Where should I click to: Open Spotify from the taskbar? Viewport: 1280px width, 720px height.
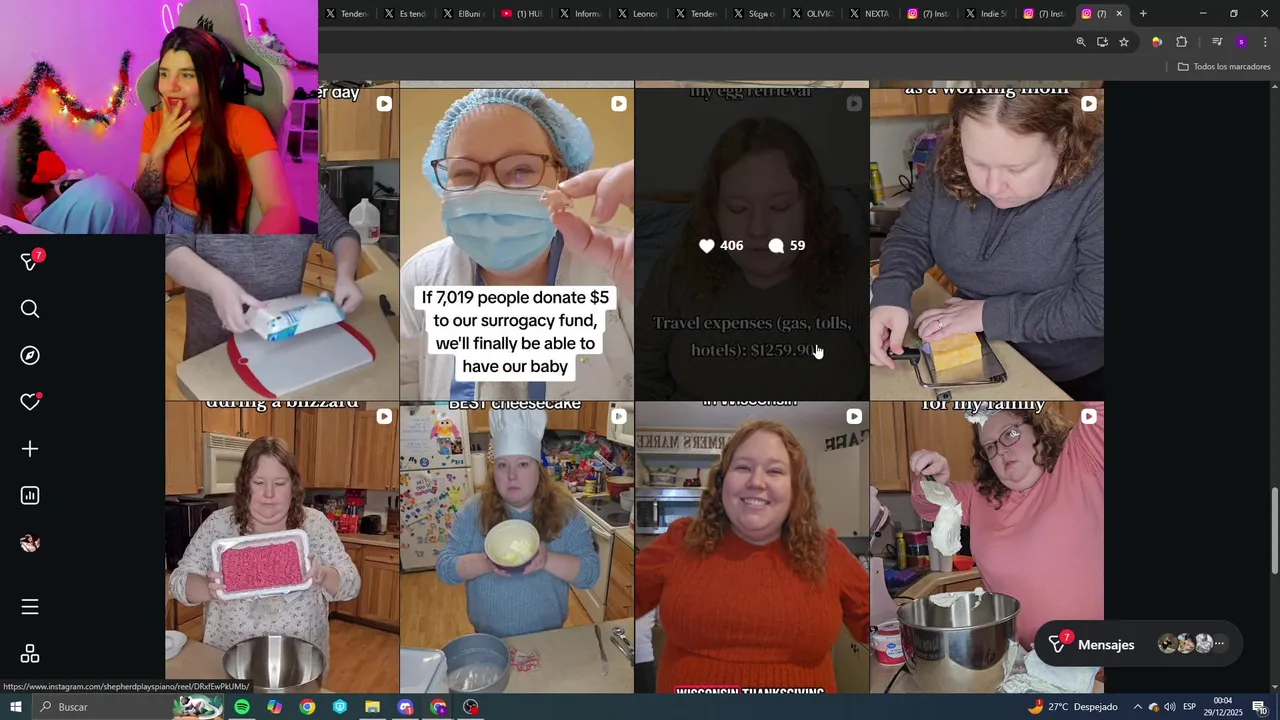pos(242,707)
